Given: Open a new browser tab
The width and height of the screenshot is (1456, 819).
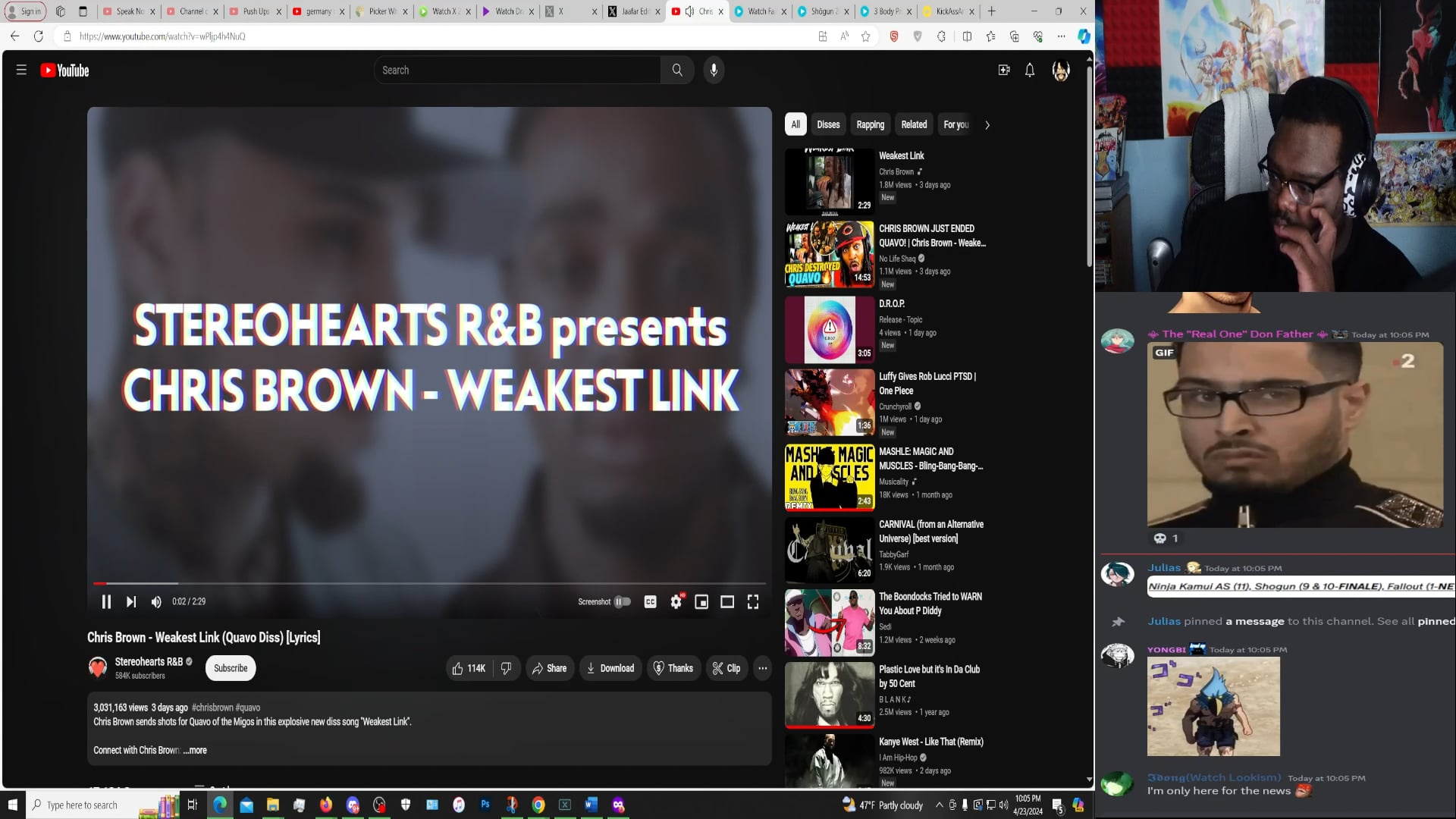Looking at the screenshot, I should pos(991,11).
